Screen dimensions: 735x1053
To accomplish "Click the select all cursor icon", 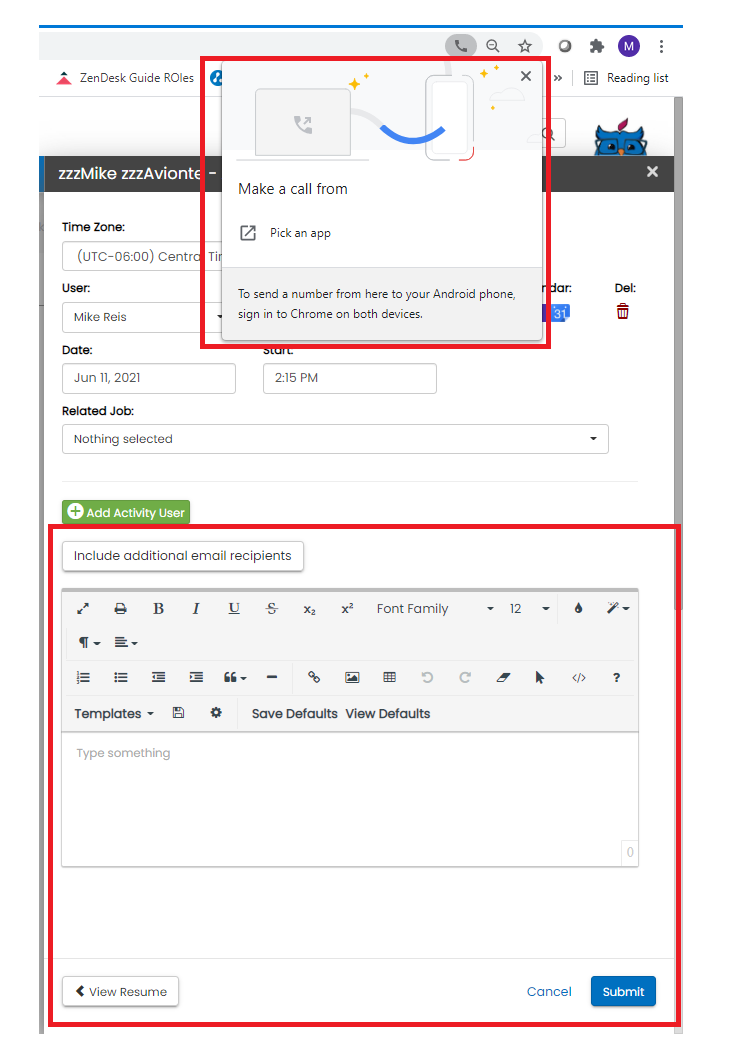I will pyautogui.click(x=540, y=677).
